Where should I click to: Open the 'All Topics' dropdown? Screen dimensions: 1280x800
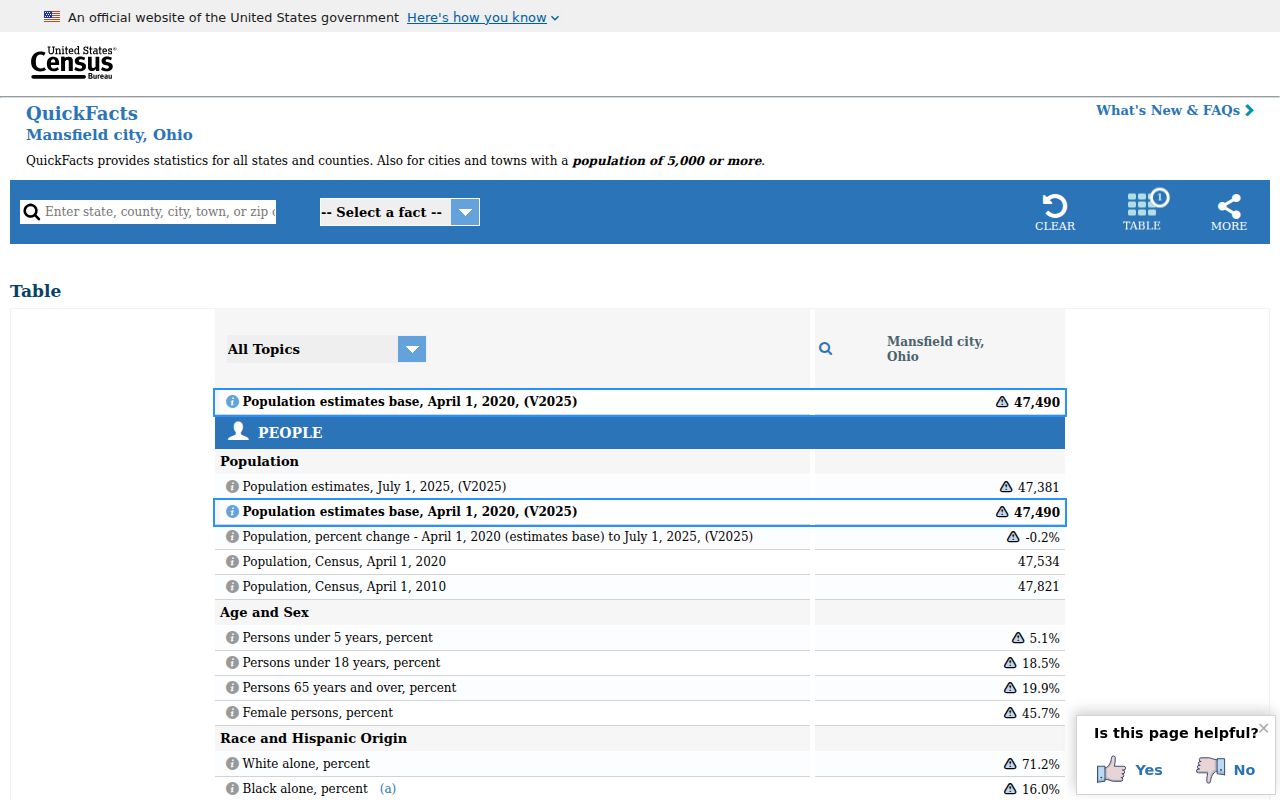327,349
